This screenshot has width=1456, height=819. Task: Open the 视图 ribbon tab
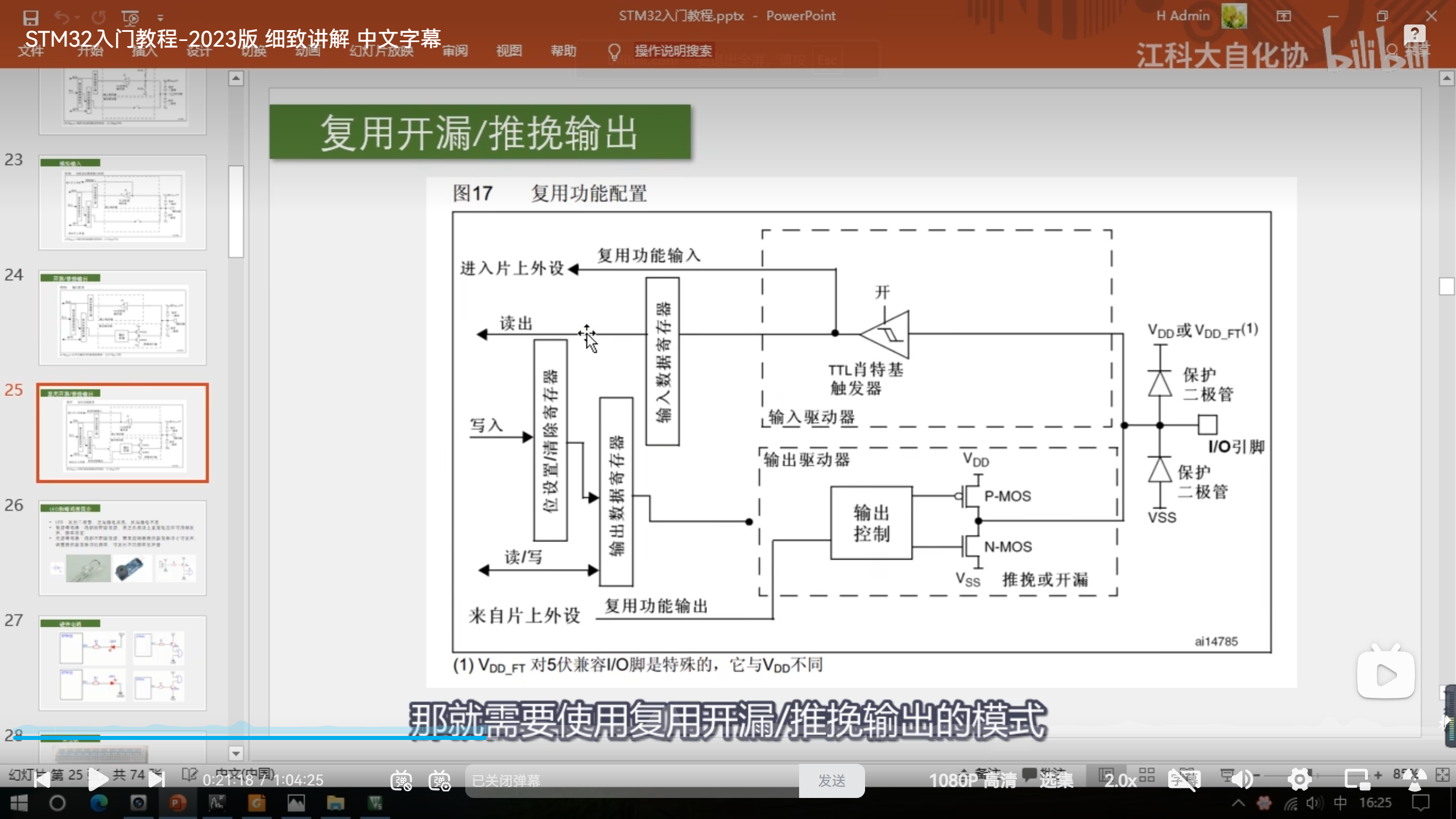[x=508, y=51]
